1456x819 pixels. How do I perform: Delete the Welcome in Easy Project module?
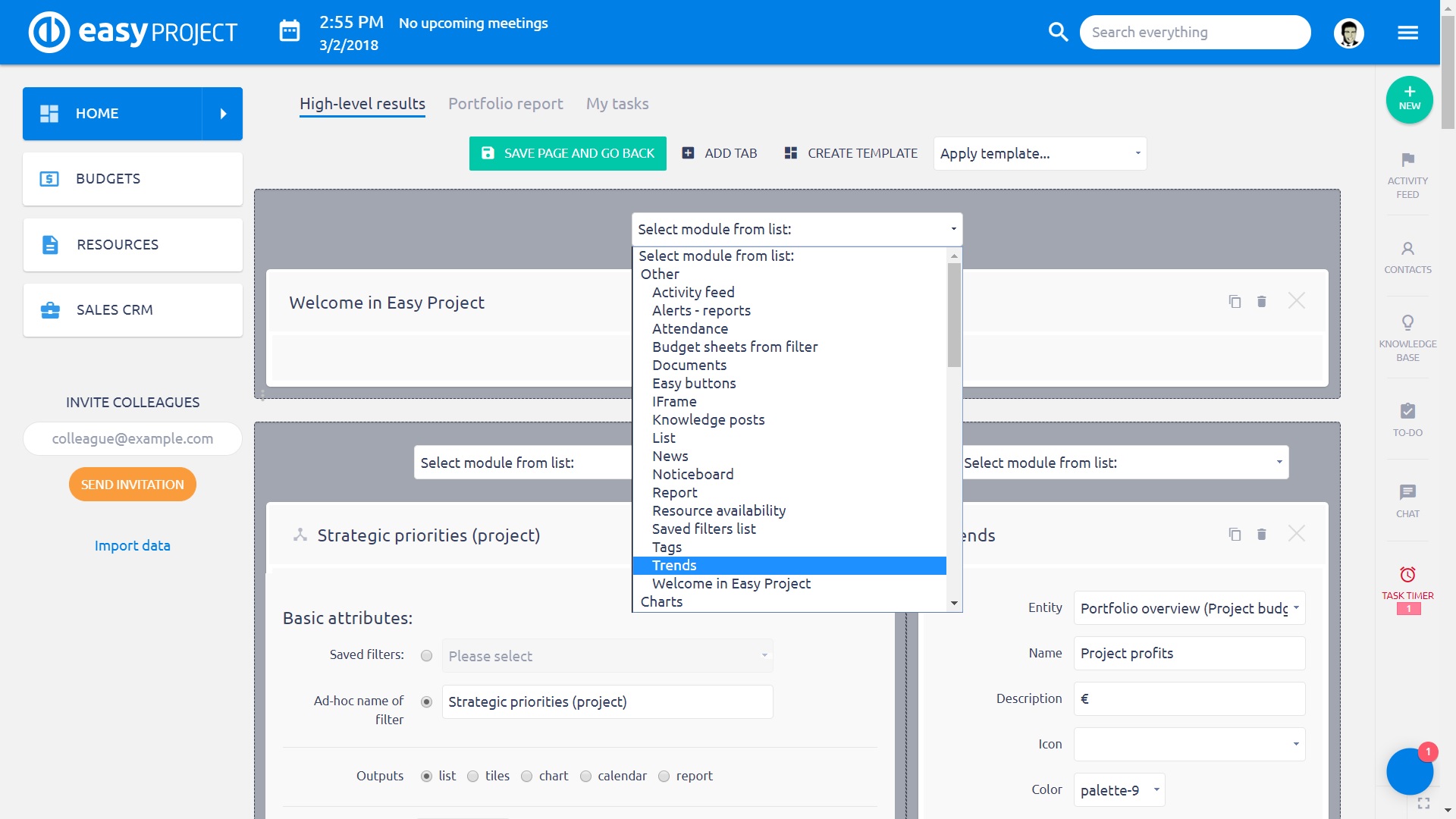1262,302
